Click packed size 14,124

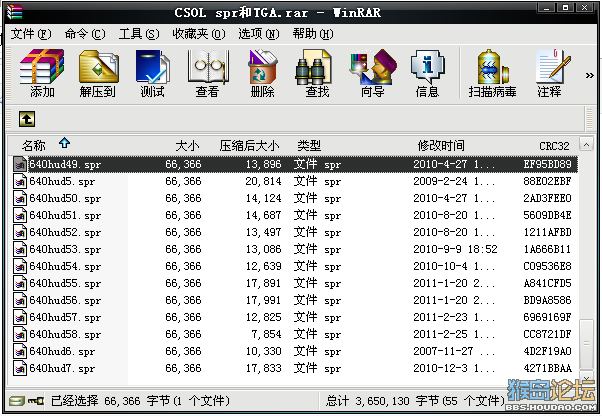pos(263,198)
